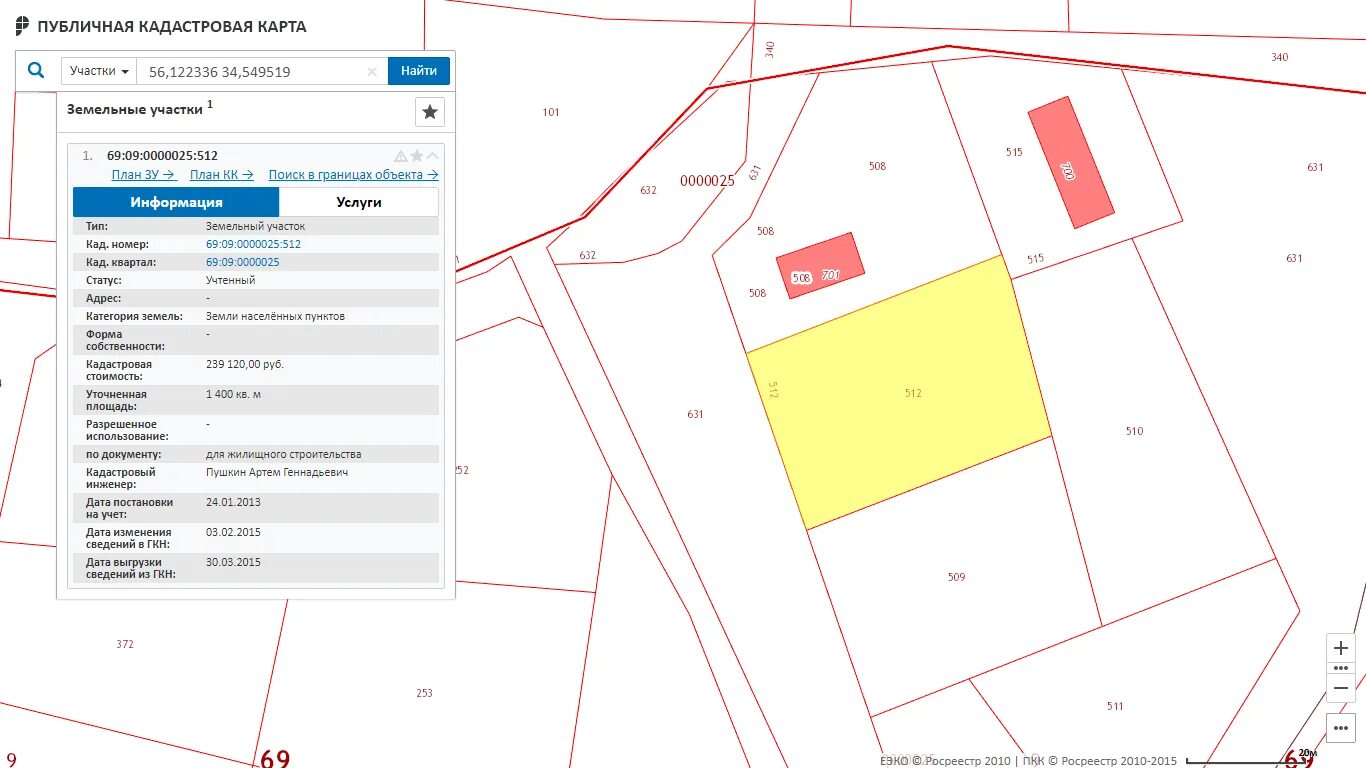
Task: Click parcel label 510 on the map
Action: coord(1134,431)
